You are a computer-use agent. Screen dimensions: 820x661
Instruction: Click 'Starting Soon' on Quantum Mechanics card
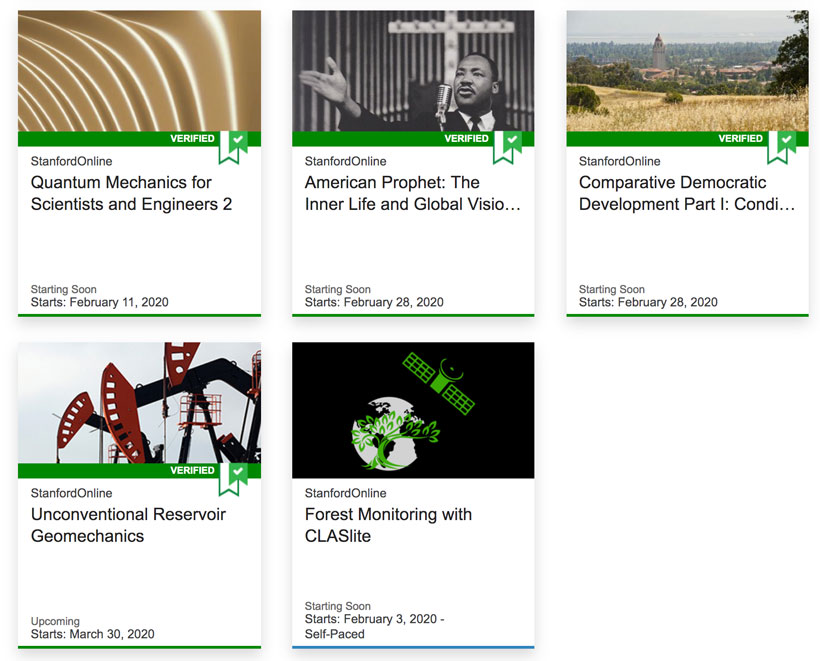[x=64, y=289]
